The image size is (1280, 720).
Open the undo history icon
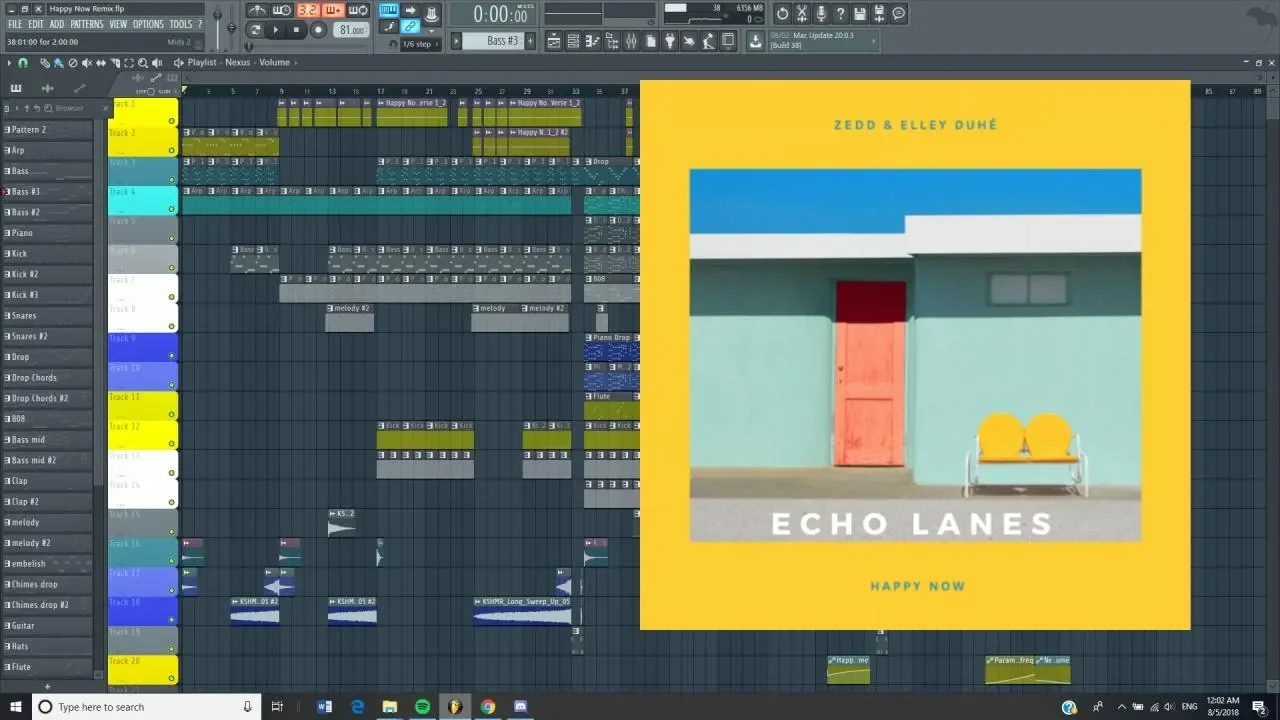783,14
